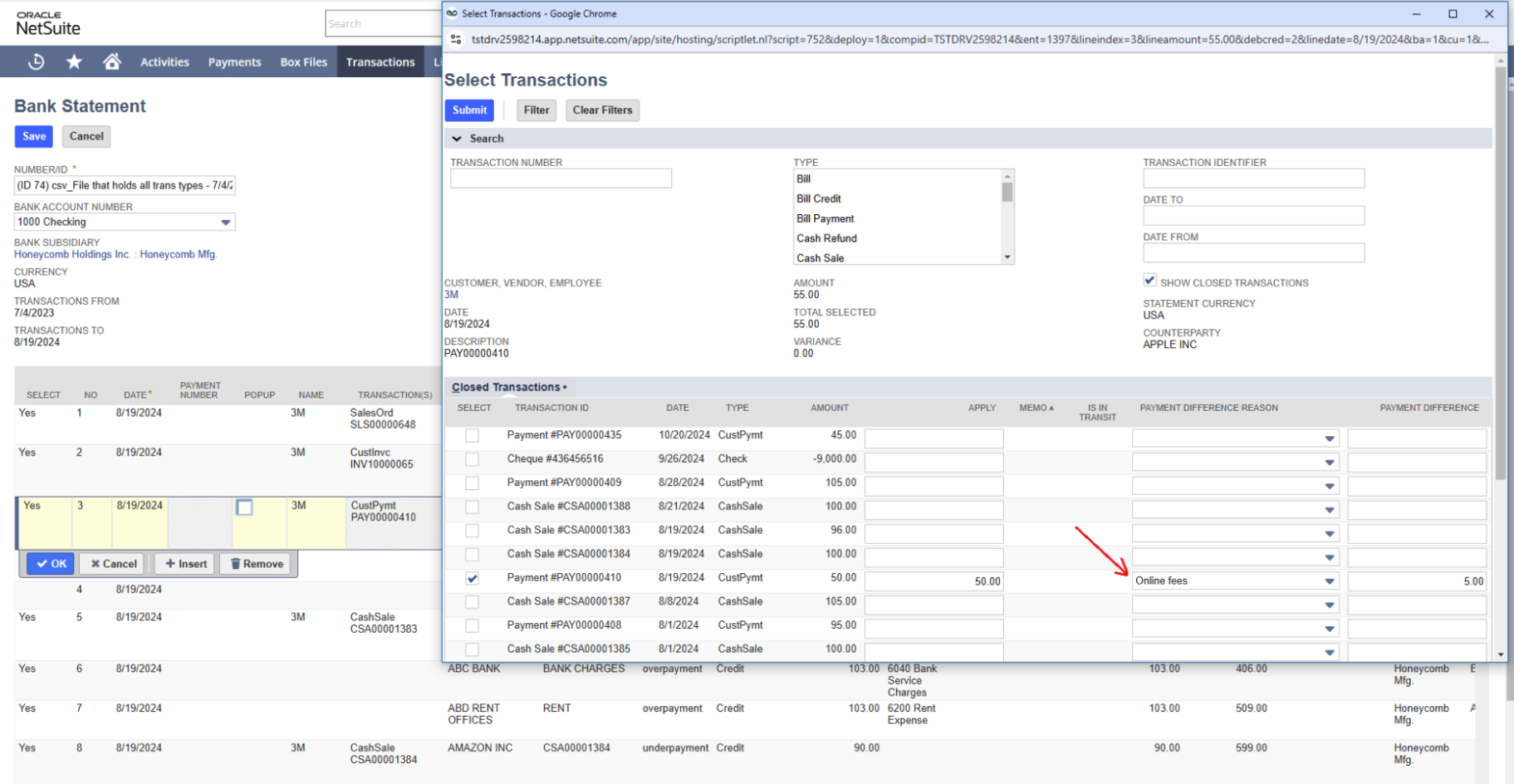Open difference reason dropdown for Payment #PAY00000408
1514x784 pixels.
tap(1330, 629)
